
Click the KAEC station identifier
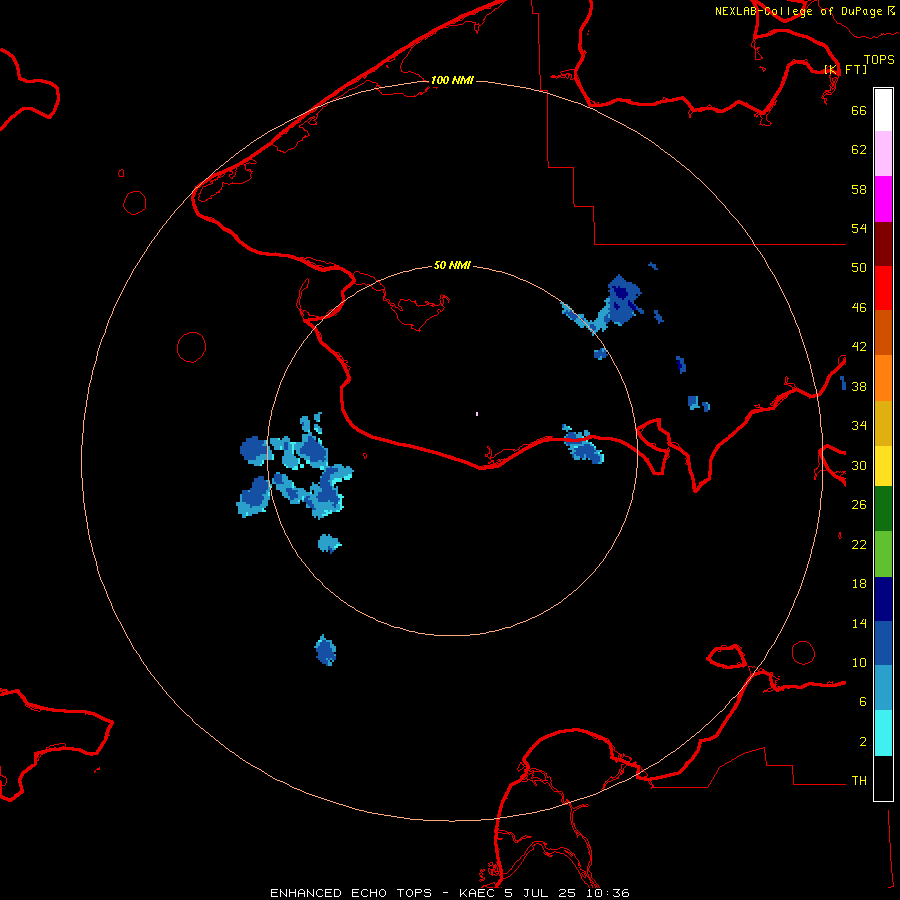(x=479, y=893)
